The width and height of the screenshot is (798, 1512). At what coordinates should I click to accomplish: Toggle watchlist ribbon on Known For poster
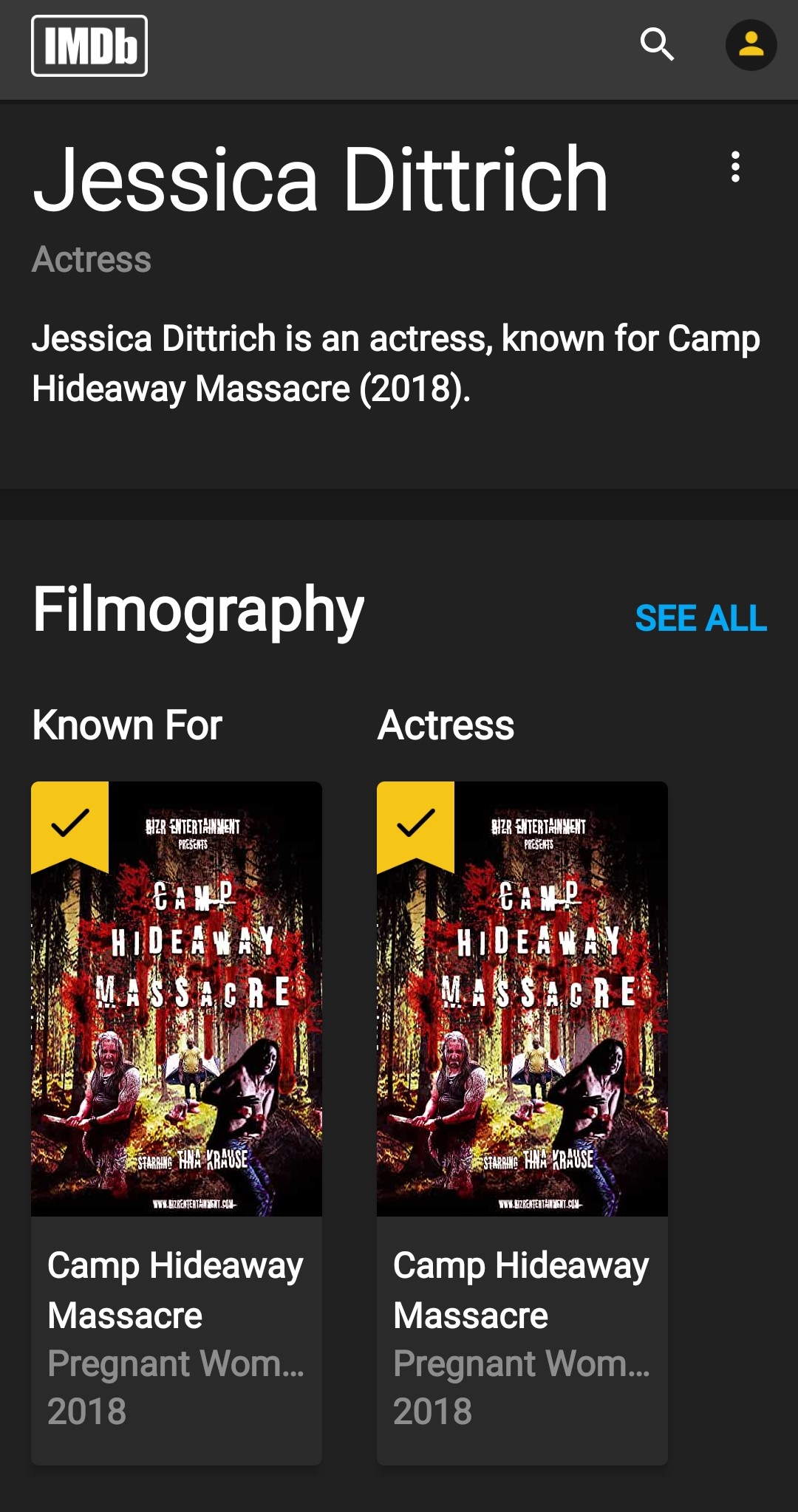[69, 826]
